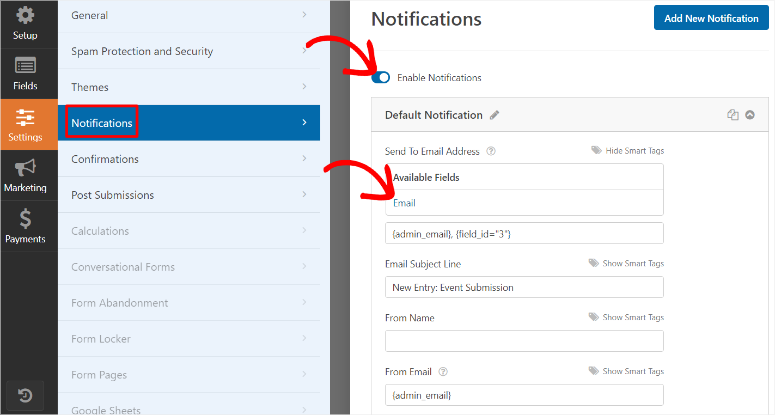Viewport: 775px width, 415px height.
Task: Collapse the Default Notification panel
Action: click(750, 115)
